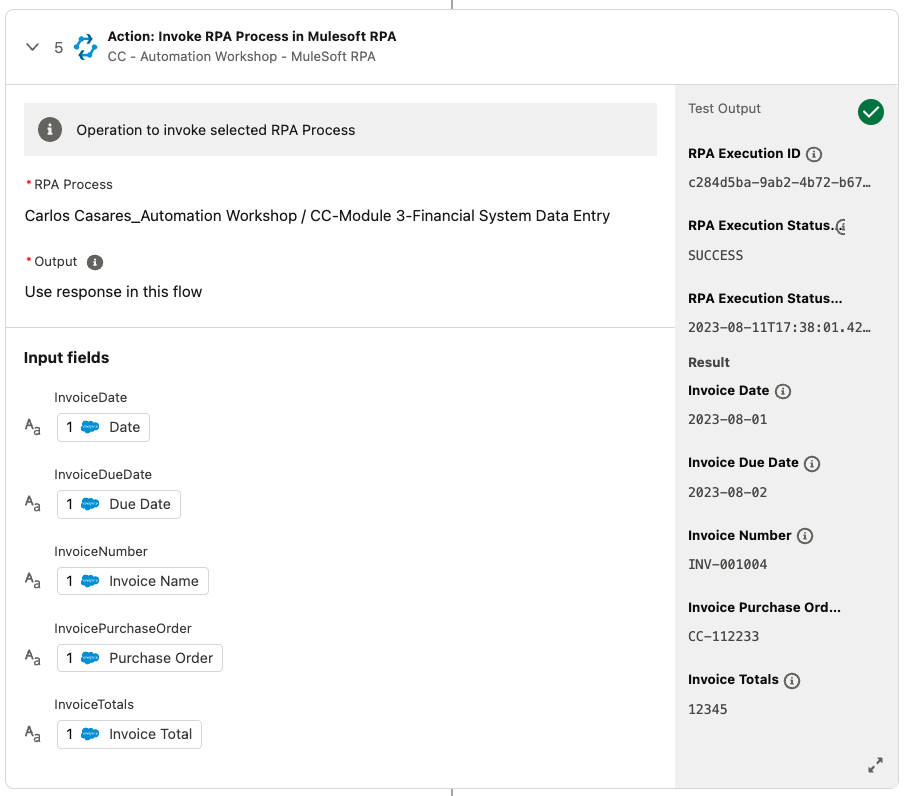907x796 pixels.
Task: Select the Purchase Order data pill
Action: 139,658
